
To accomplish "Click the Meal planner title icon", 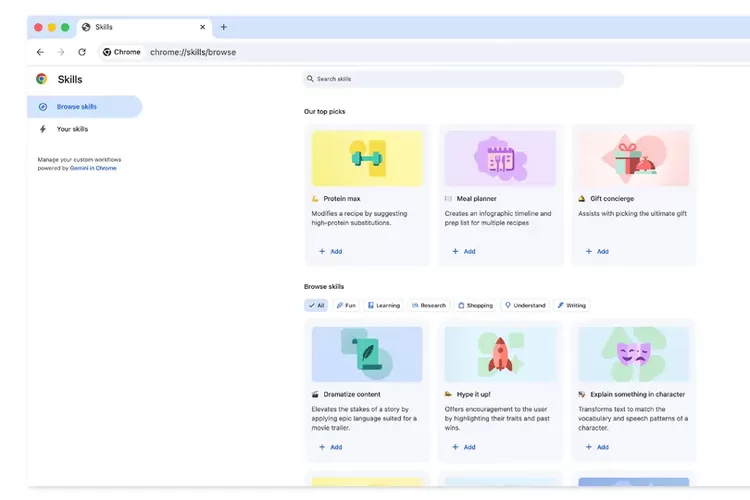I will pyautogui.click(x=448, y=199).
